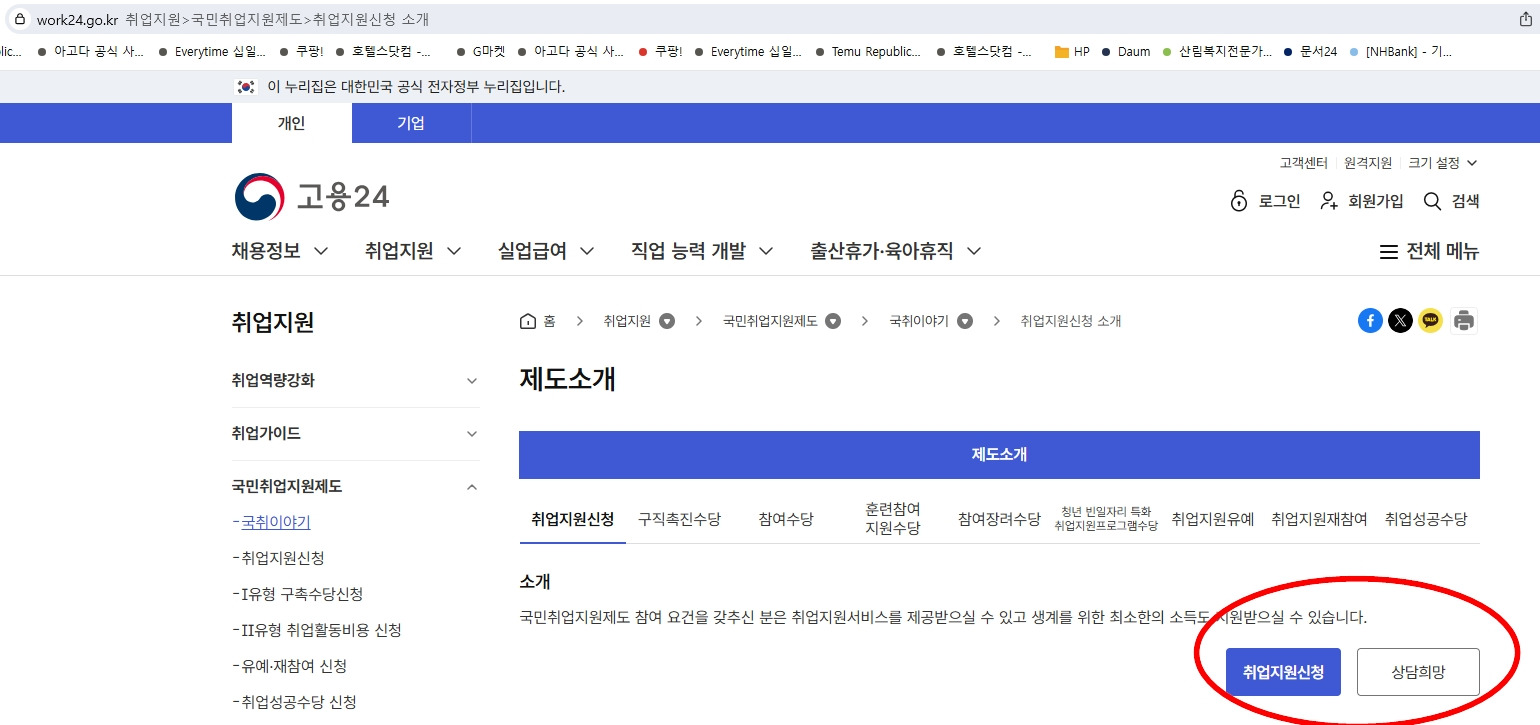The height and width of the screenshot is (725, 1540).
Task: Open the 문서24 bookmark
Action: tap(1310, 52)
